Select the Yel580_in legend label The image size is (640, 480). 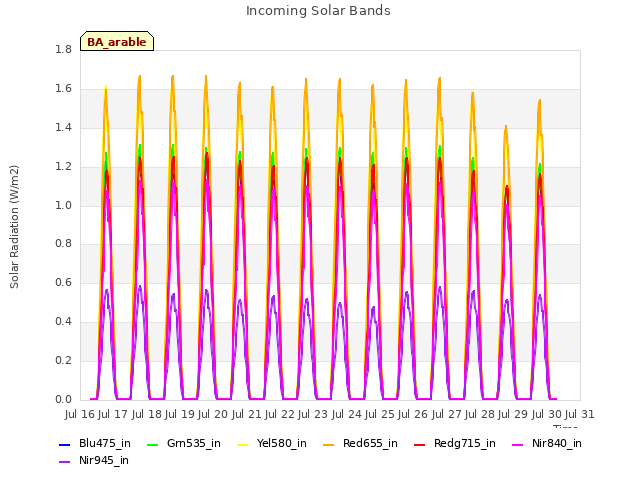[x=282, y=444]
